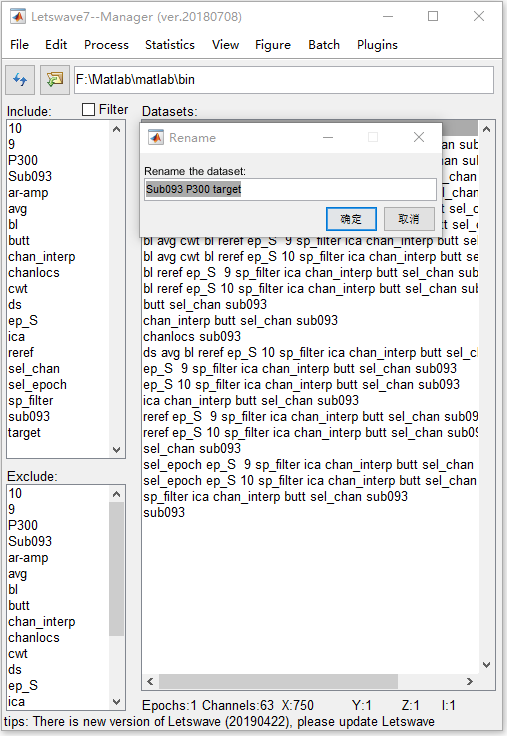Screen dimensions: 507x736
Task: Enable the Filter checkbox
Action: pyautogui.click(x=88, y=109)
